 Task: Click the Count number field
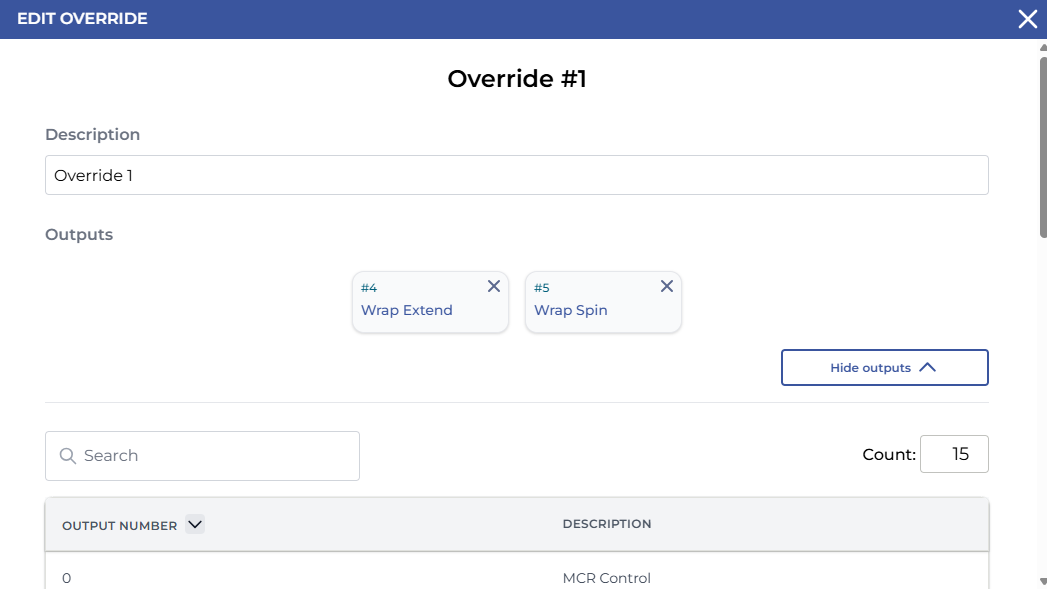click(954, 454)
